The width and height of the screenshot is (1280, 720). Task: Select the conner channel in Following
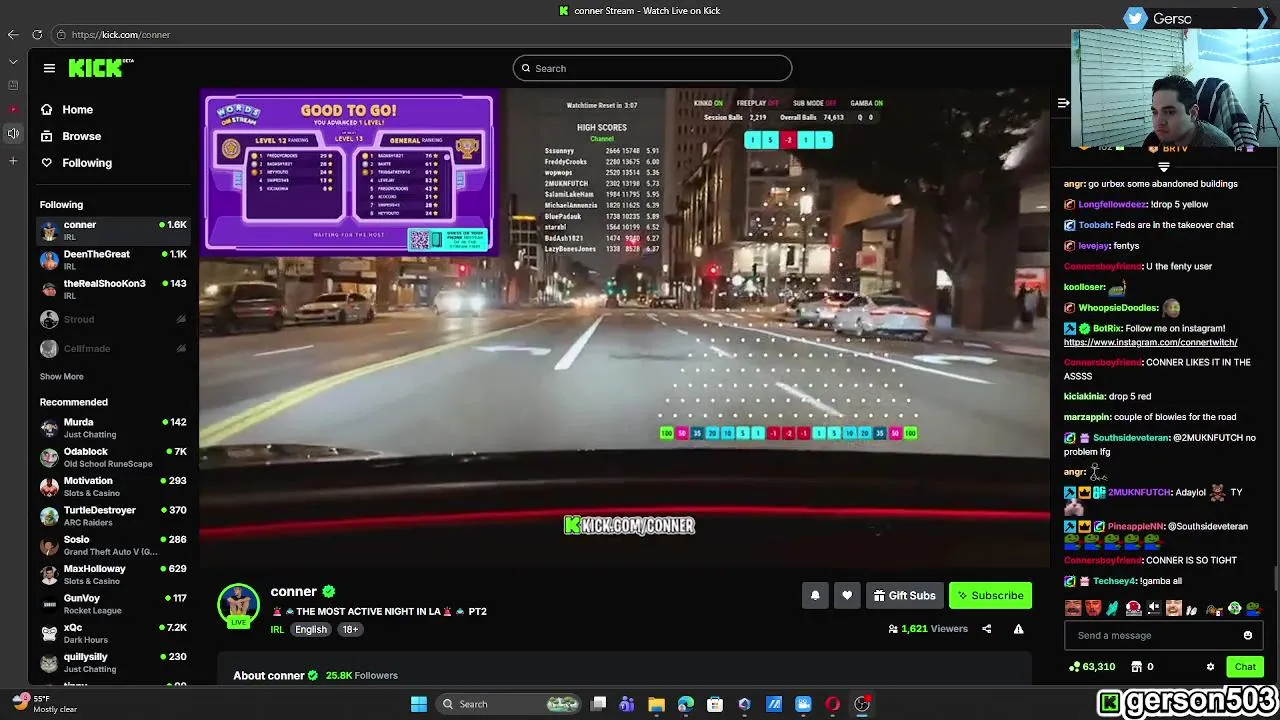coord(113,230)
